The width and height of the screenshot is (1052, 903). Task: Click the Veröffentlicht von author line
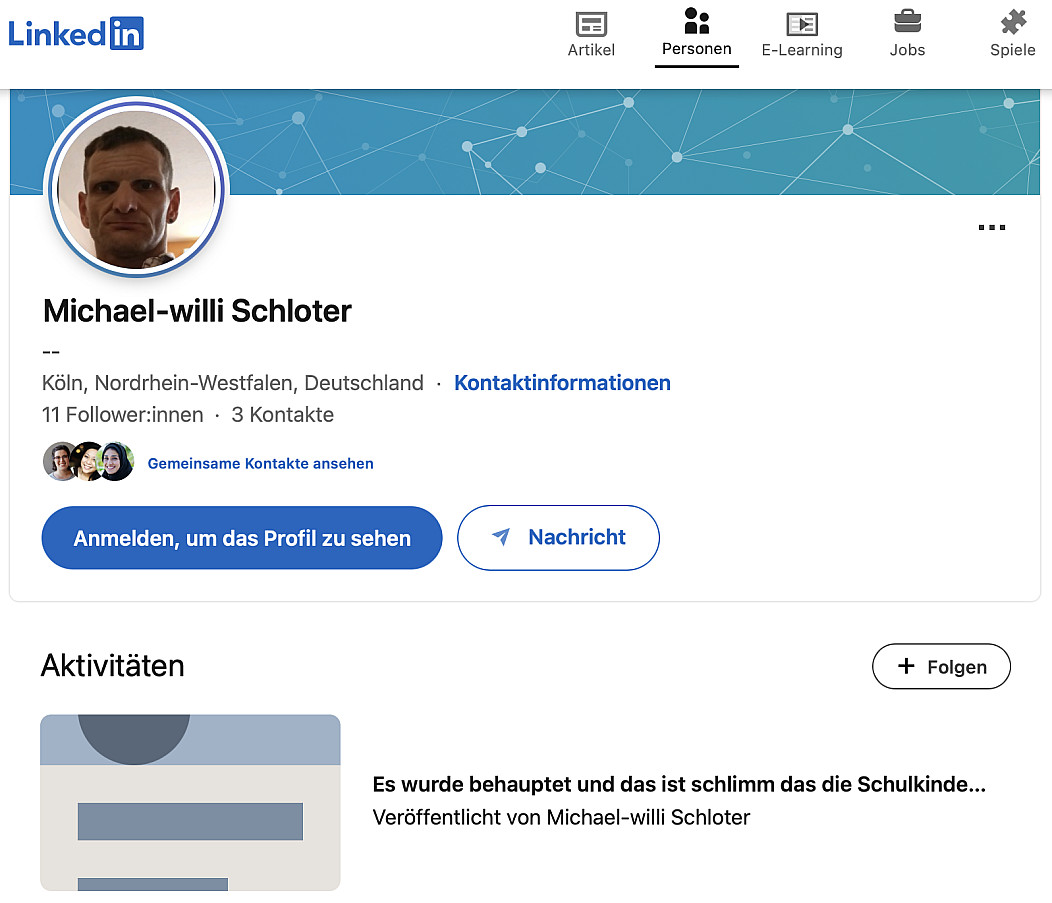tap(561, 817)
